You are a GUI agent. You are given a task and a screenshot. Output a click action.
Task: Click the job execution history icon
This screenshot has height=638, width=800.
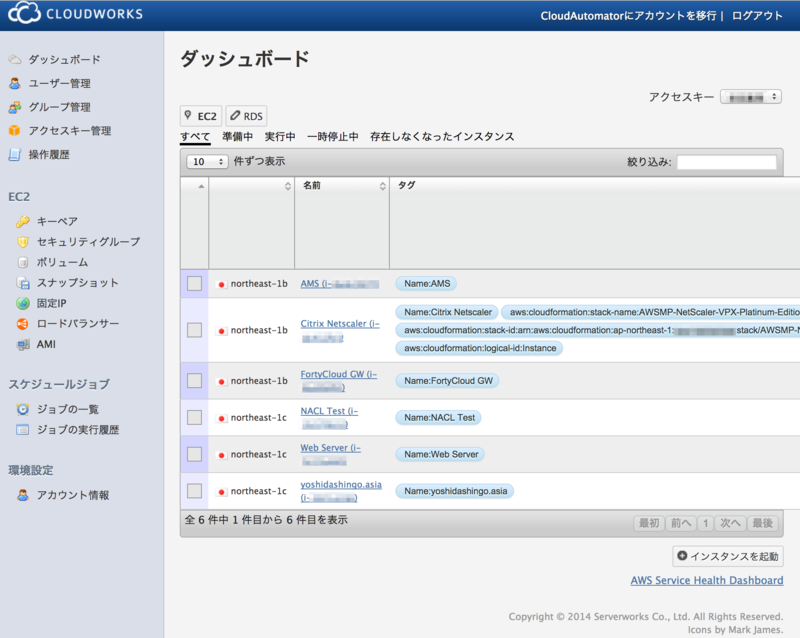coord(23,430)
